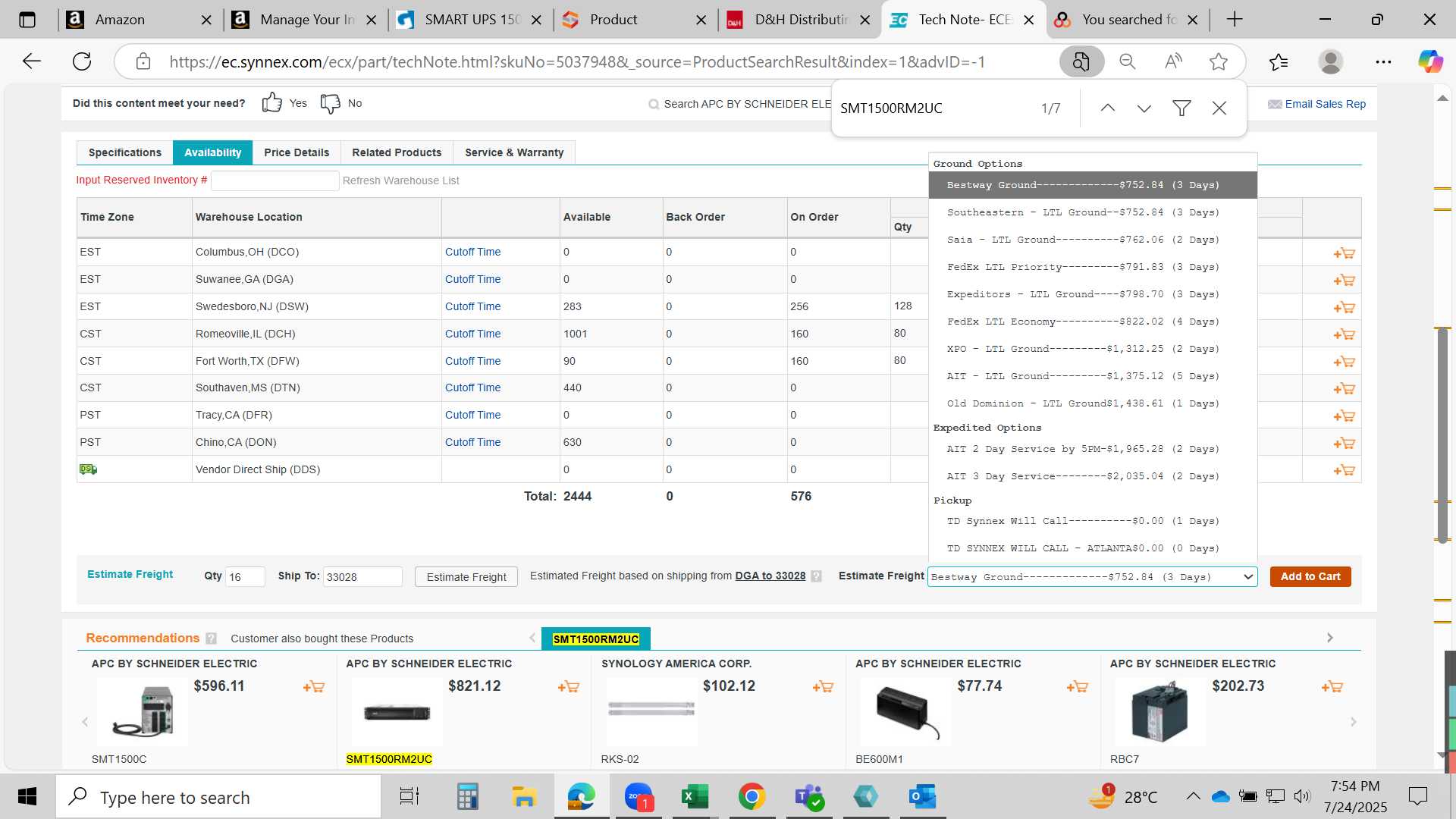The height and width of the screenshot is (819, 1456).
Task: Click the DGA to 33028 link
Action: point(770,576)
